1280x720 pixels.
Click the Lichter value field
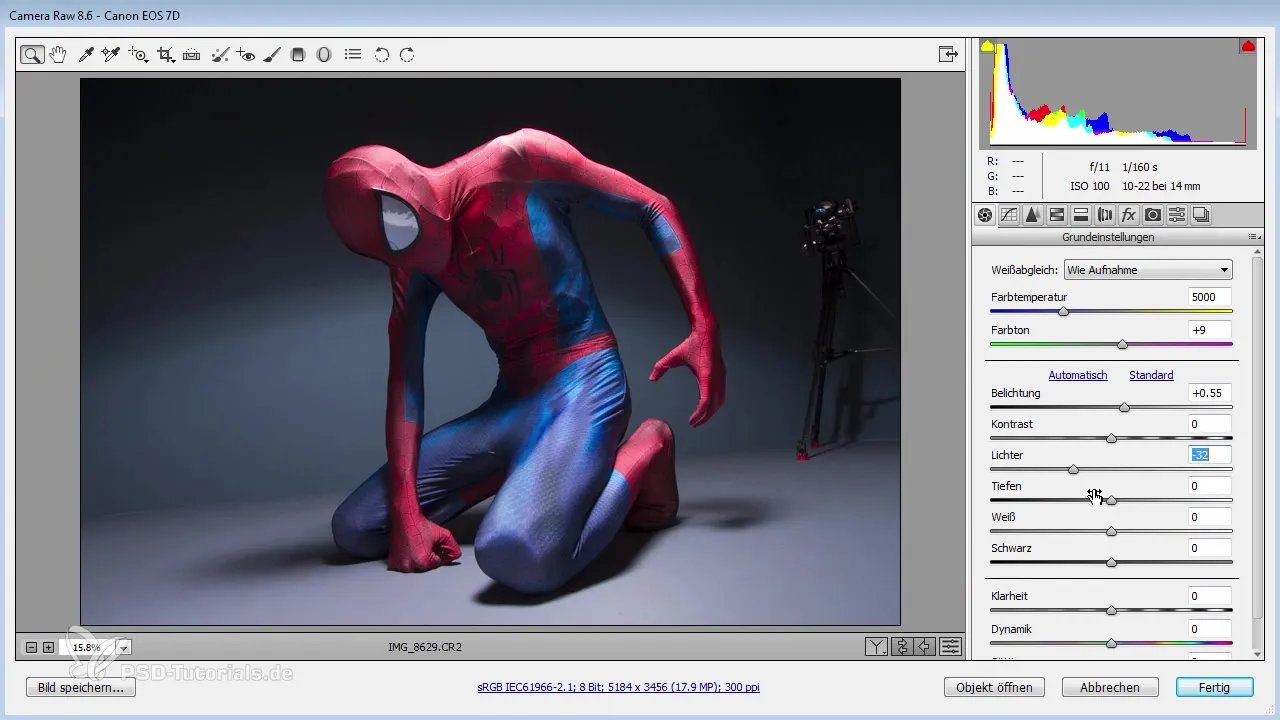point(1210,455)
